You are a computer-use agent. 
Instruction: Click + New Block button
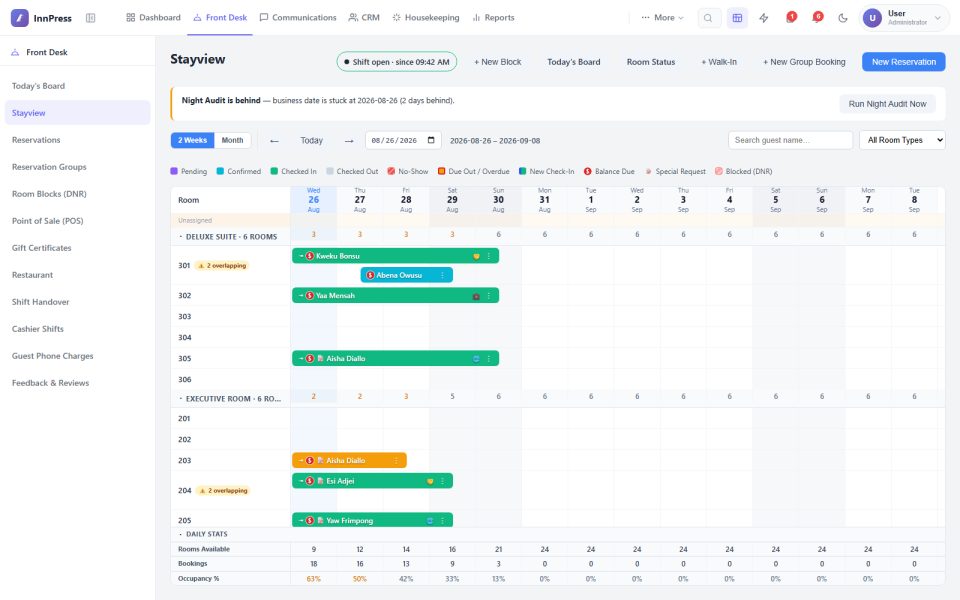point(497,62)
